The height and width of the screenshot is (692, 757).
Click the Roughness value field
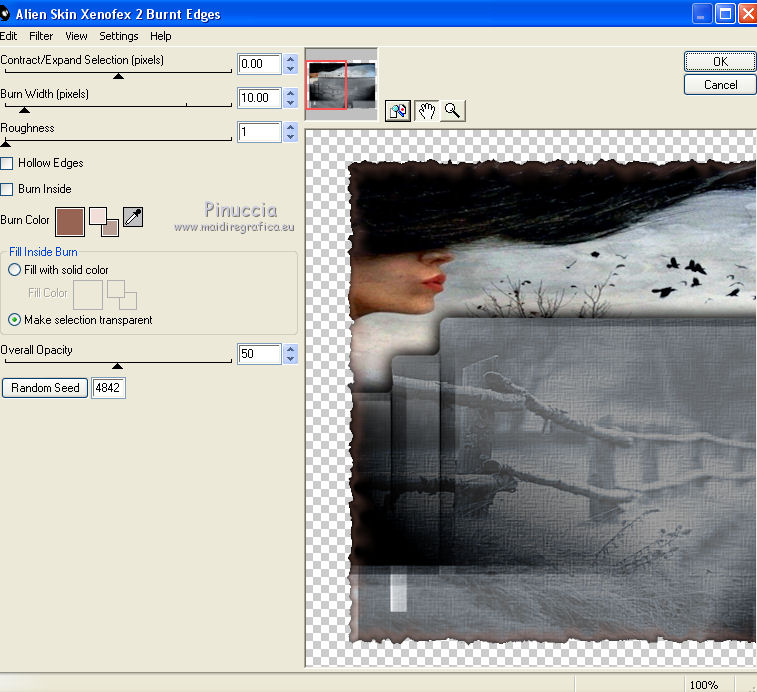(x=259, y=132)
